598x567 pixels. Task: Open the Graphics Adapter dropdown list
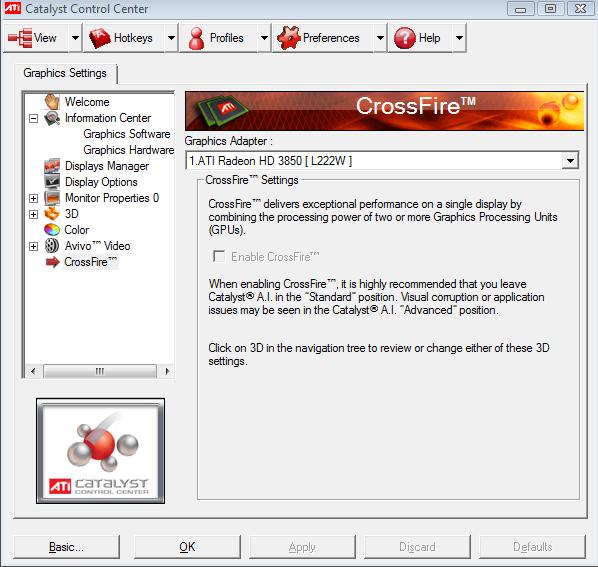point(570,161)
